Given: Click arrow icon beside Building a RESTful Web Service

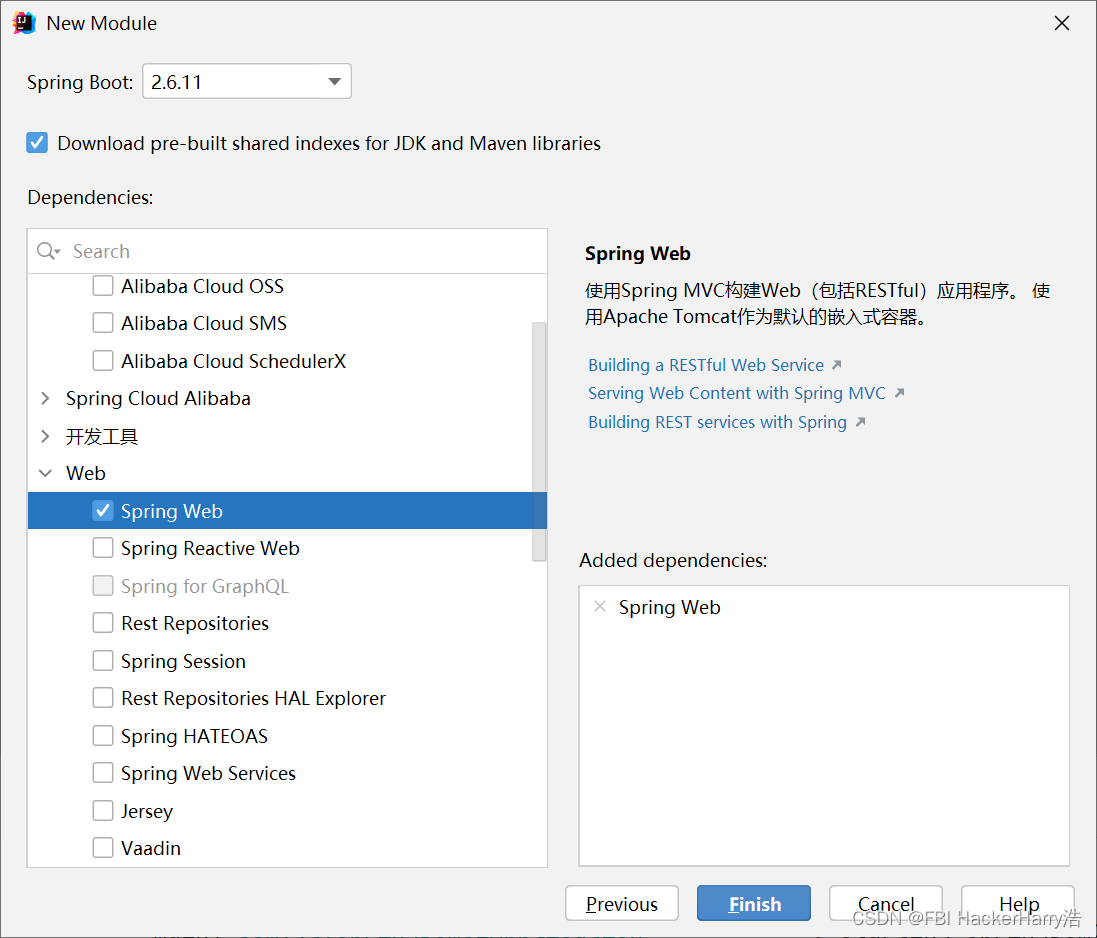Looking at the screenshot, I should 837,365.
